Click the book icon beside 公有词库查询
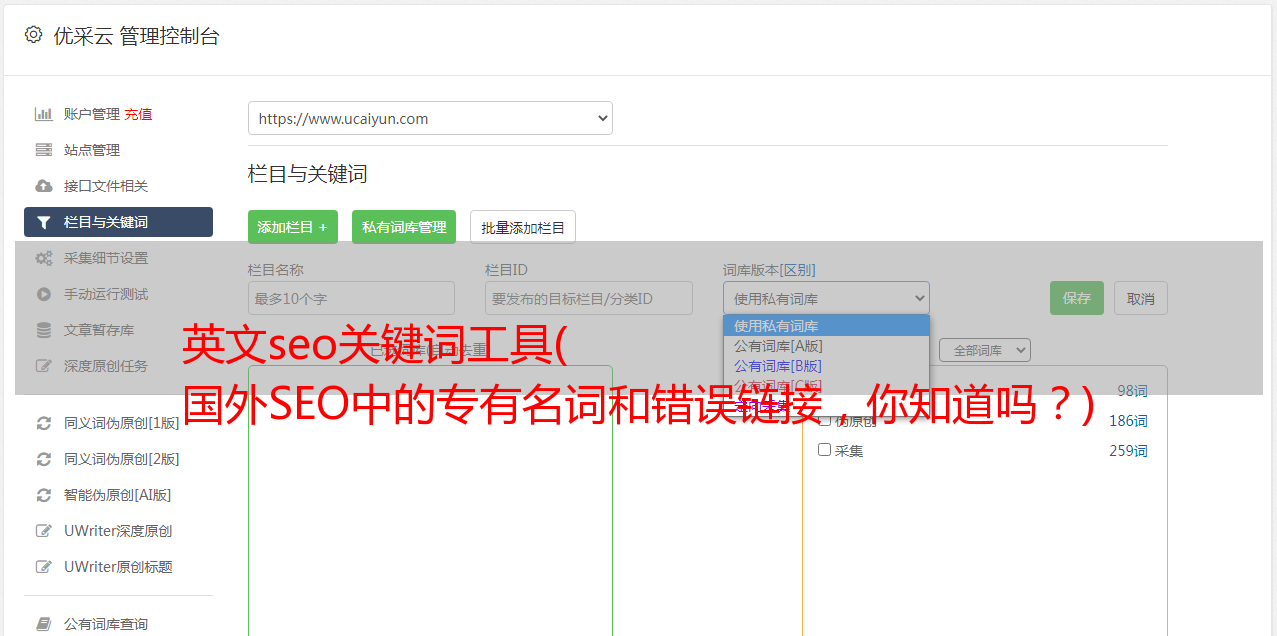1277x636 pixels. [44, 624]
